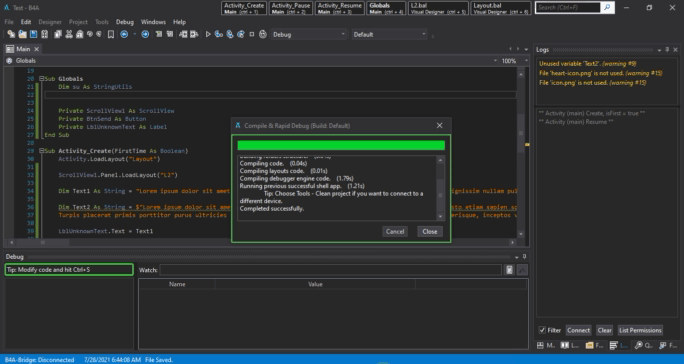The image size is (684, 364).
Task: Click the Undo toolbar icon
Action: coord(90,34)
